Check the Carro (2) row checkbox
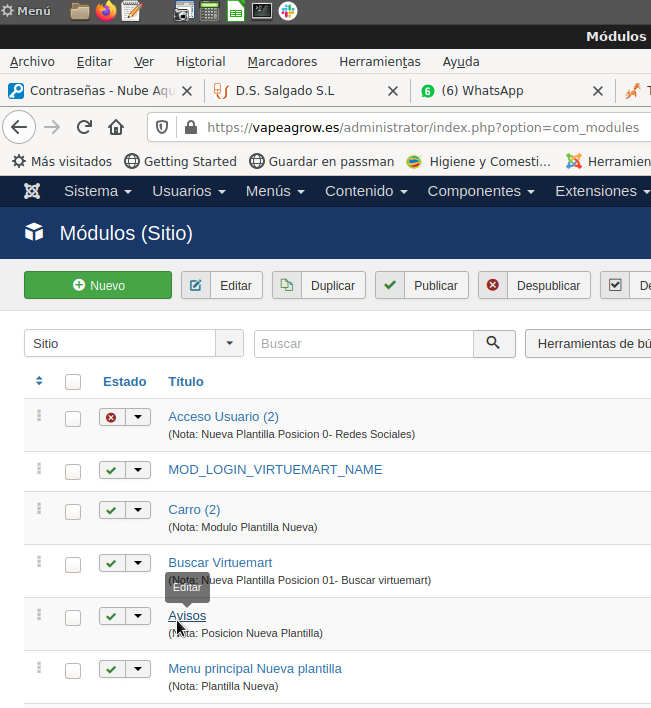651x708 pixels. (73, 512)
